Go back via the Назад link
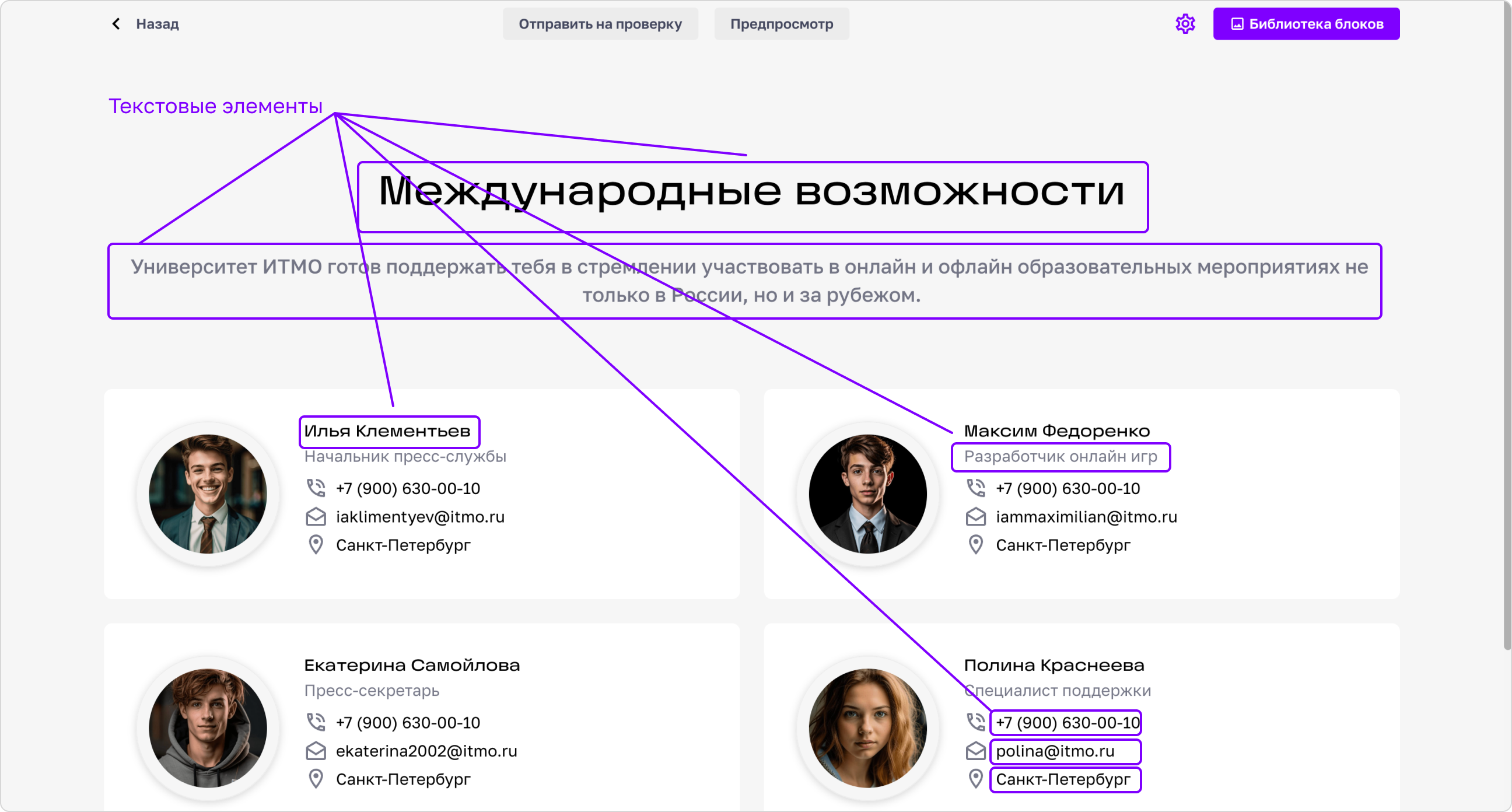This screenshot has width=1512, height=812. point(157,24)
